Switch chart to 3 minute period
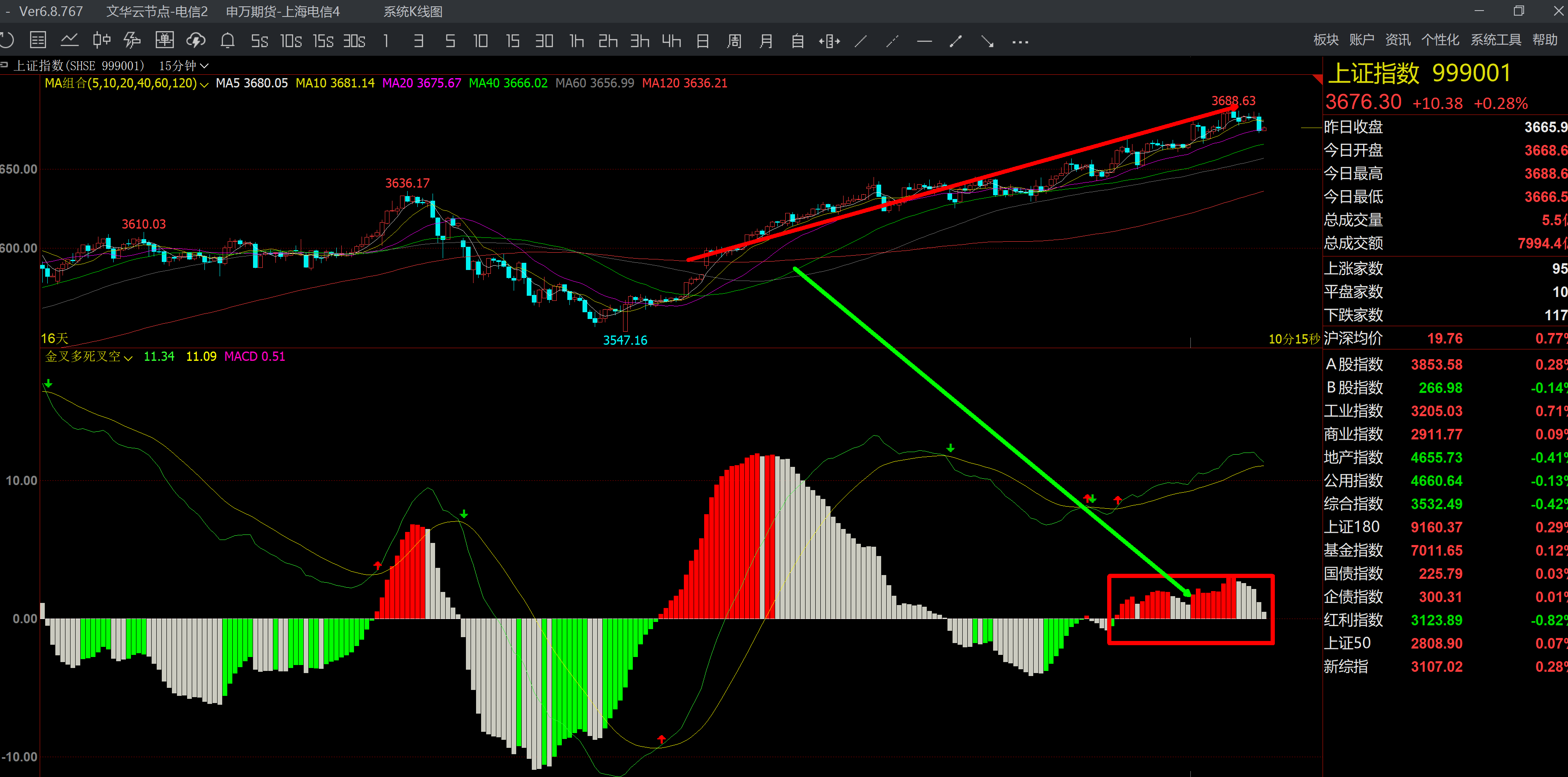 [418, 41]
